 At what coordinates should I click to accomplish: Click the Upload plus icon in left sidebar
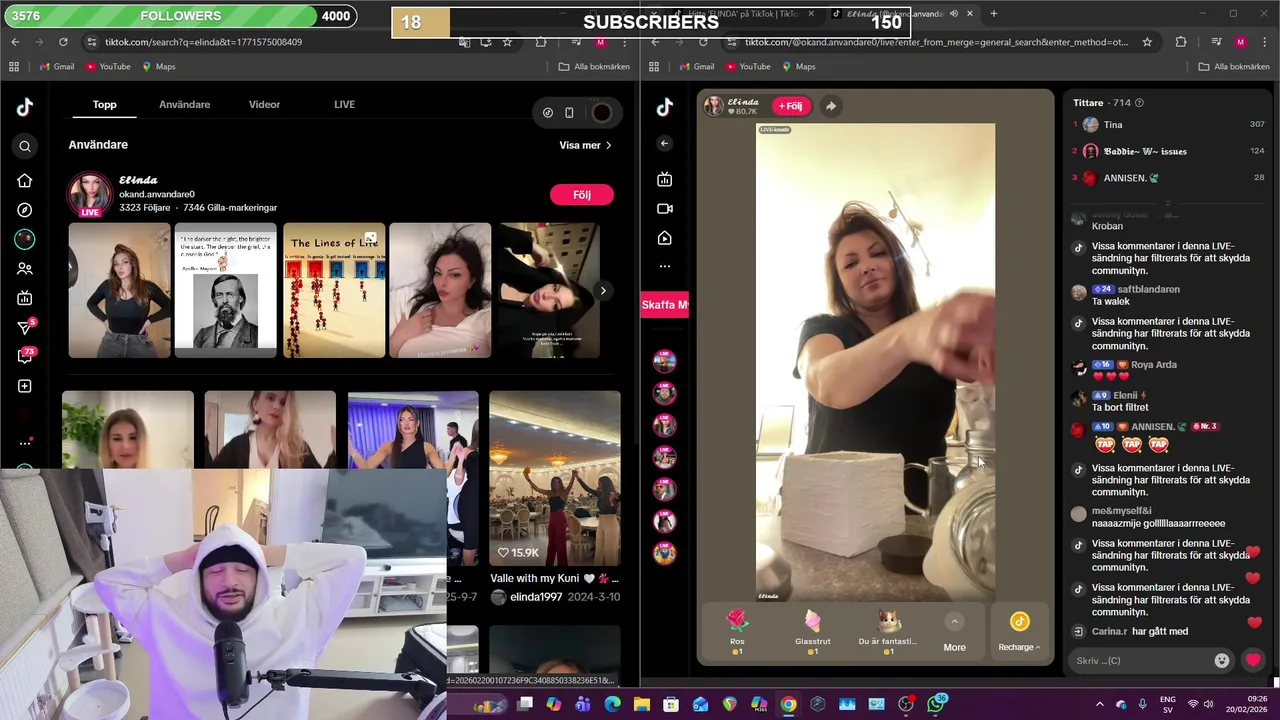point(25,386)
